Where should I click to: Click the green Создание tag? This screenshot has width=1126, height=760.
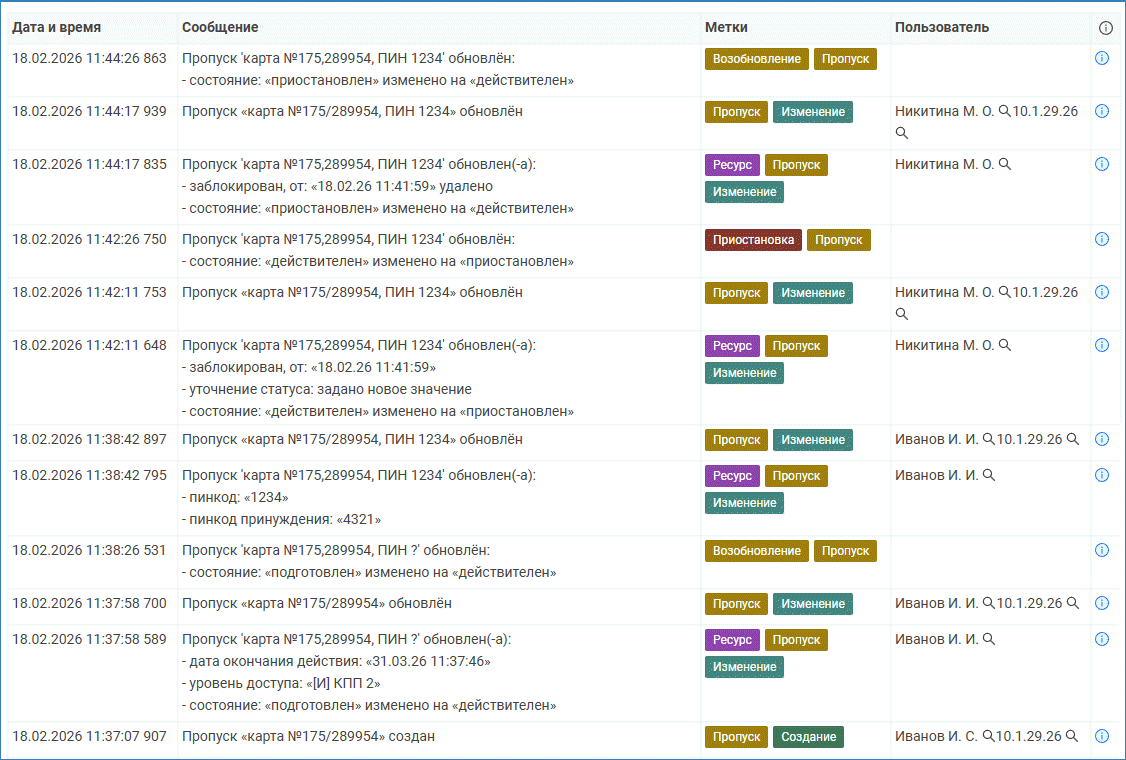tap(808, 737)
